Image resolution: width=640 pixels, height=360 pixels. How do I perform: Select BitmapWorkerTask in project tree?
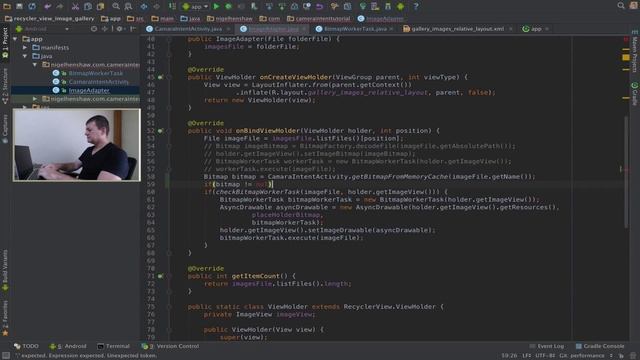[96, 73]
